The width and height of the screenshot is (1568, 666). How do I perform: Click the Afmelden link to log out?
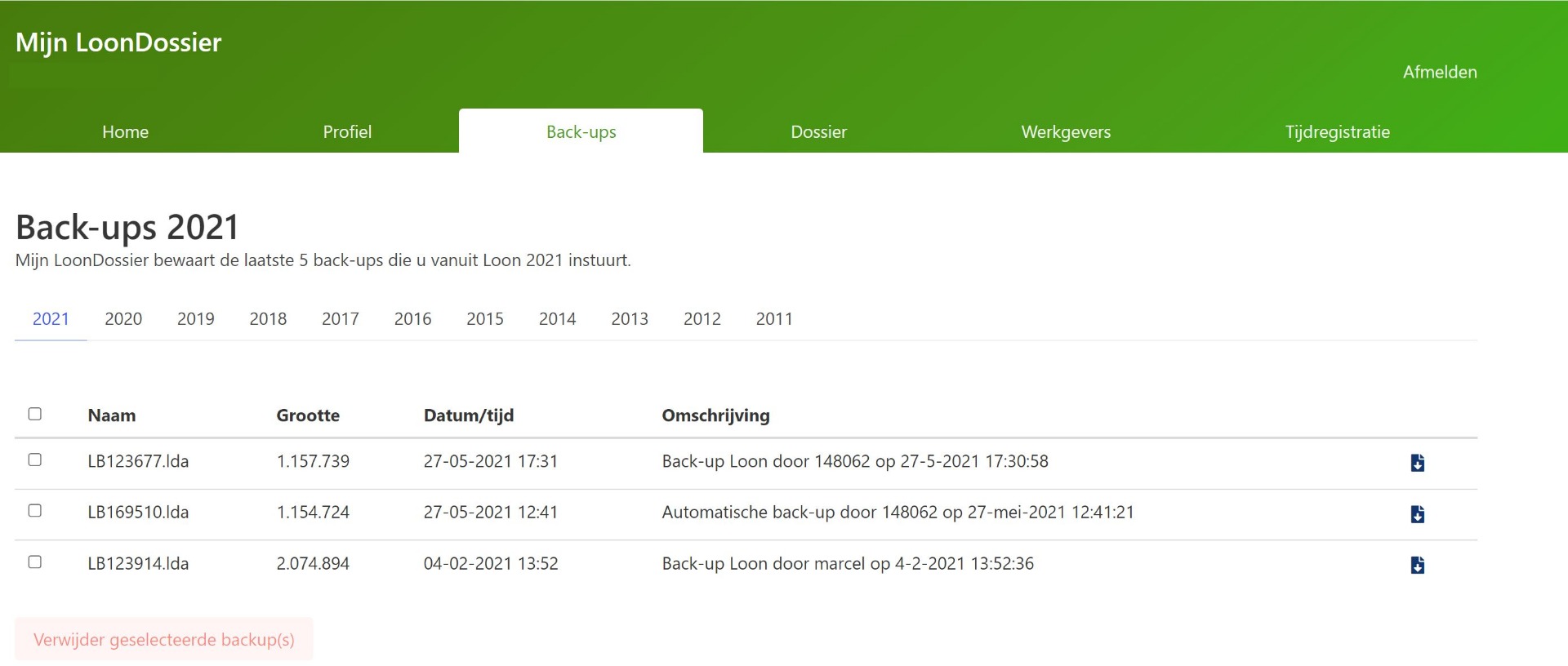[1440, 72]
